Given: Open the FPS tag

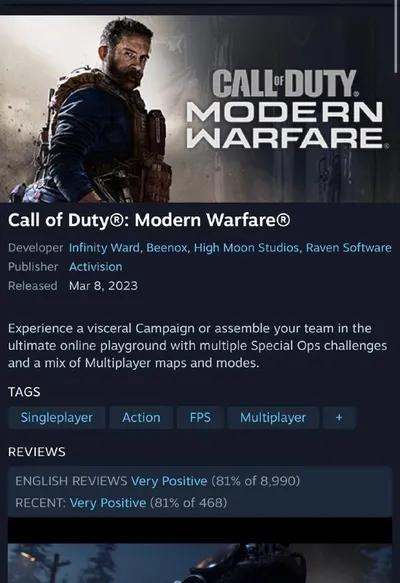Looking at the screenshot, I should pos(200,418).
